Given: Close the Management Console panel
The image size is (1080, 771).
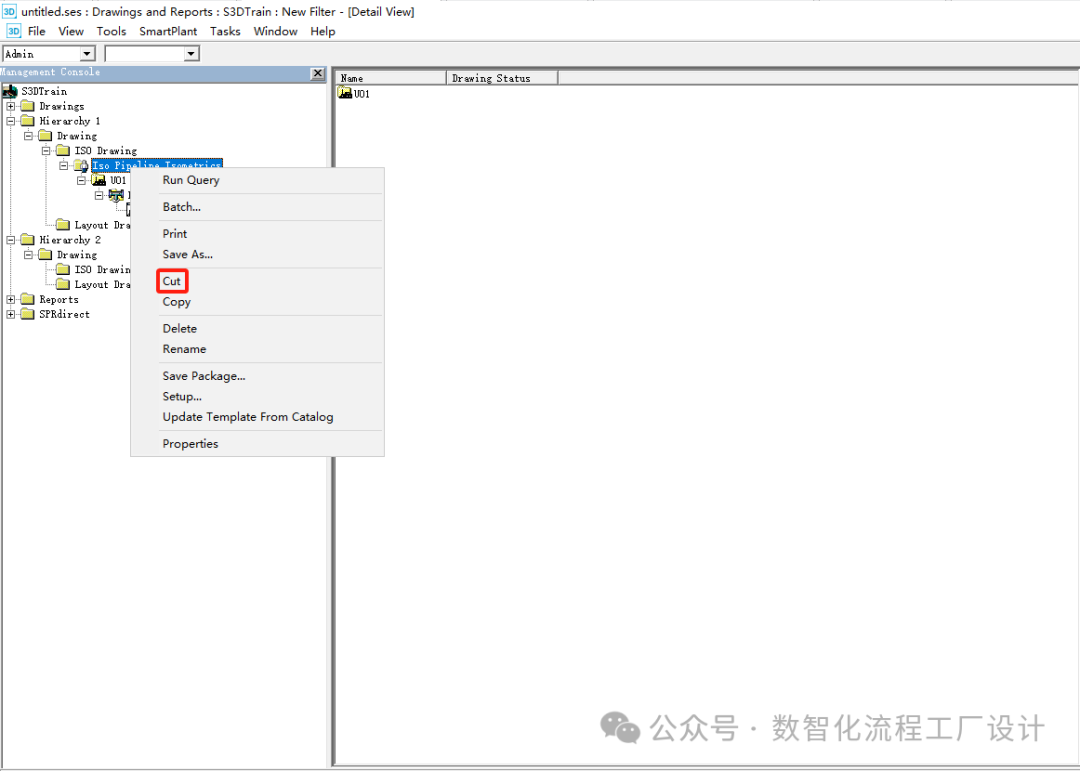Looking at the screenshot, I should 318,73.
